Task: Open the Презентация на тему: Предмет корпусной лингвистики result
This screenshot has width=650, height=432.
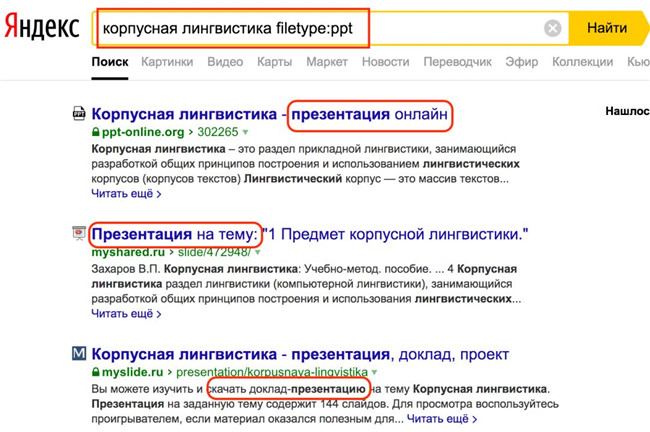Action: pos(310,234)
